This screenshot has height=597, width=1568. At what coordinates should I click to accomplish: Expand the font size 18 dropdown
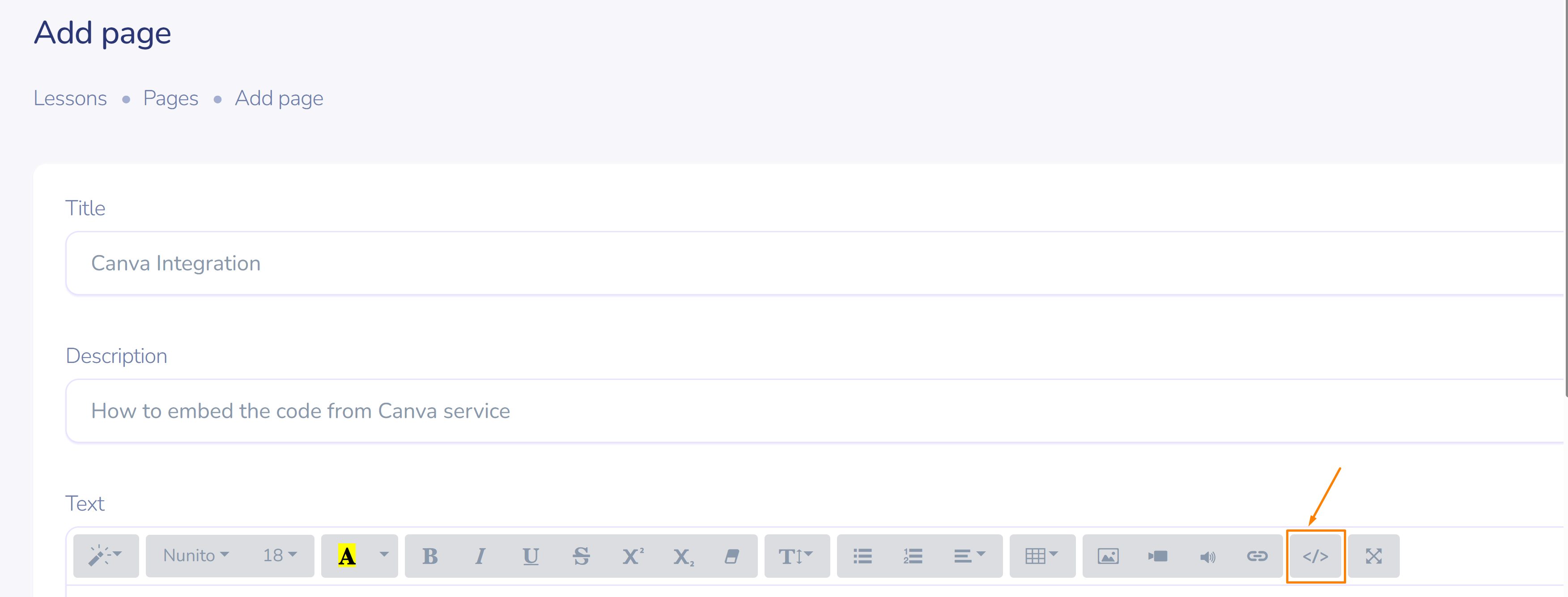tap(280, 556)
